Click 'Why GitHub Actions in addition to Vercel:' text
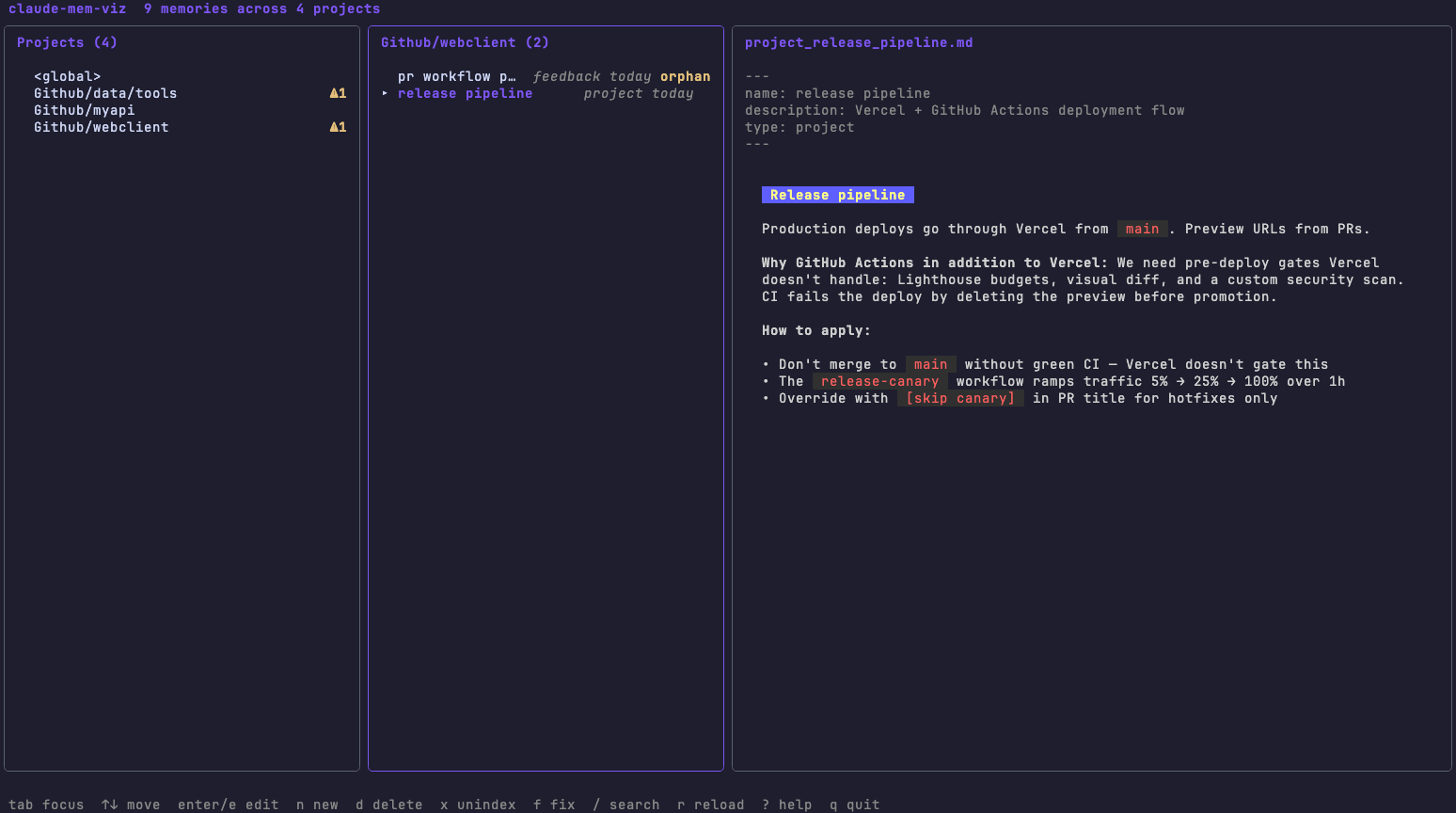 [x=935, y=263]
